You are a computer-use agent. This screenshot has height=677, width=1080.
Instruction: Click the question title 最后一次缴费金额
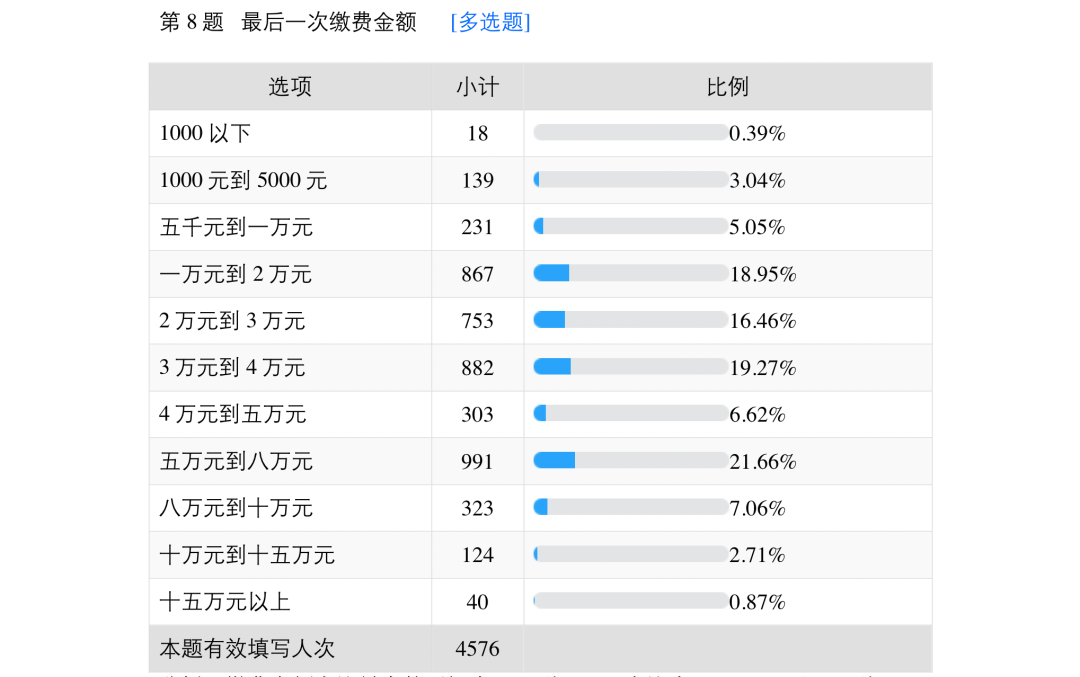pos(329,22)
